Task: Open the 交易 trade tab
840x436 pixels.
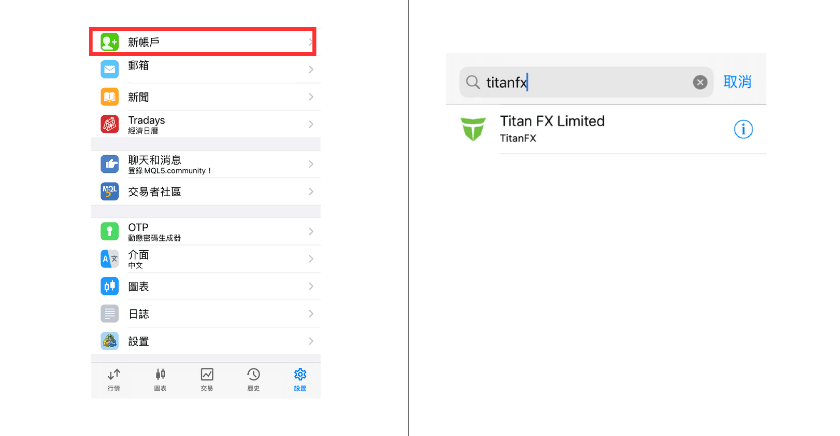Action: (207, 378)
